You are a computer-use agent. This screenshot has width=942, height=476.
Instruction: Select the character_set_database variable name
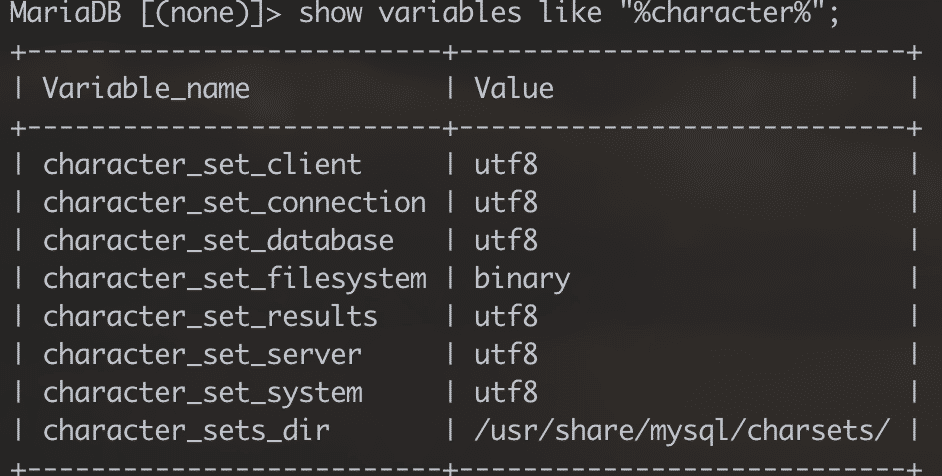click(218, 241)
